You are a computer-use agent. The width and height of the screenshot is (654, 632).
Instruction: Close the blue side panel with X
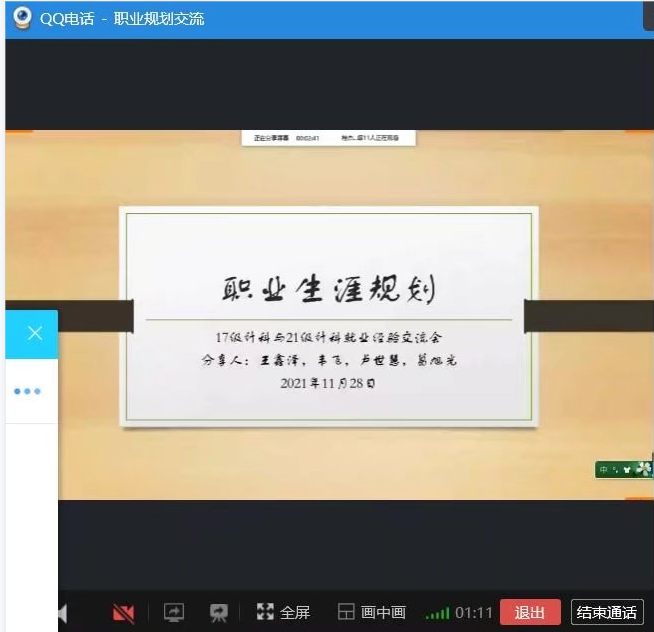point(34,334)
